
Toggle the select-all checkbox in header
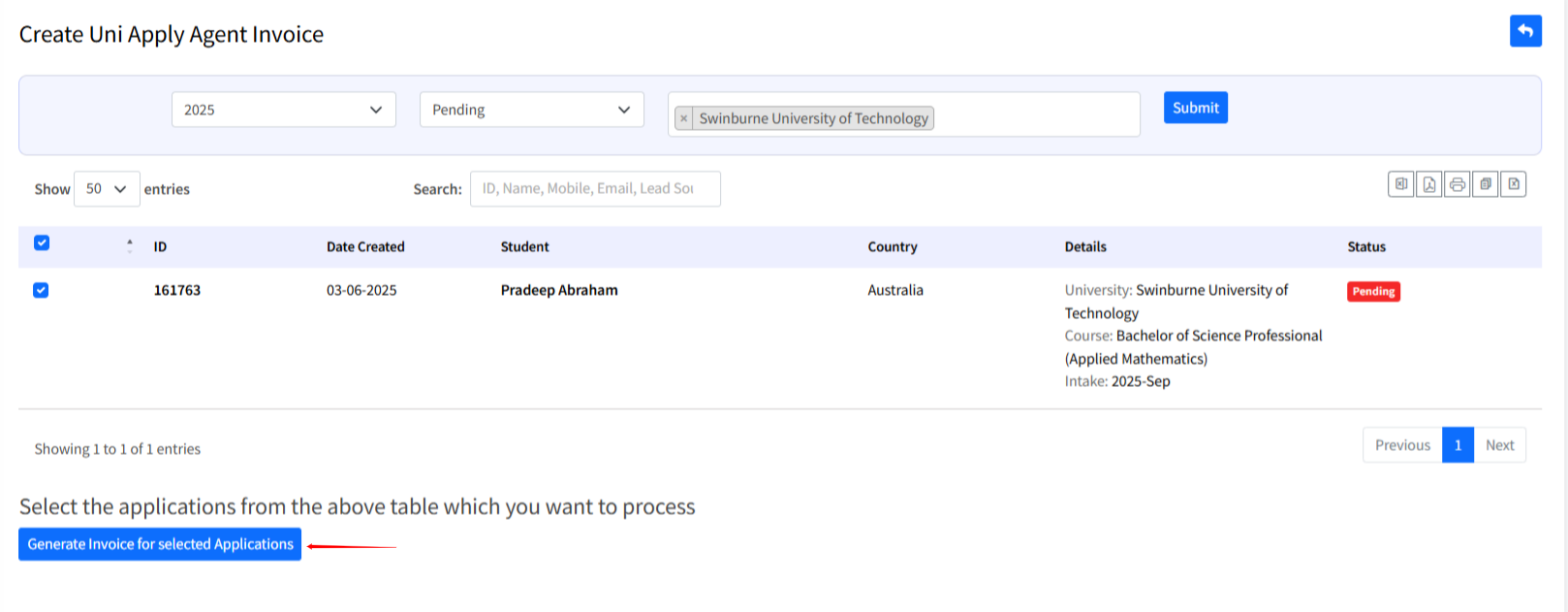[x=42, y=243]
